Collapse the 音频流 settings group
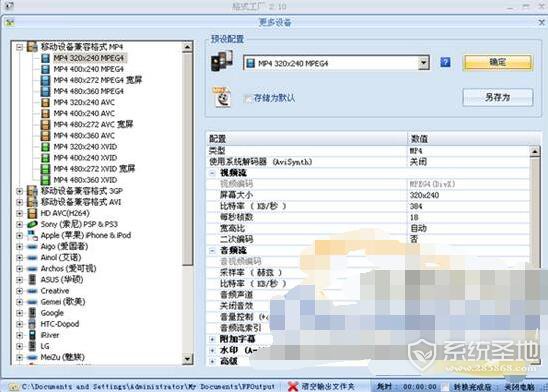Viewport: 548px width, 392px height. pyautogui.click(x=212, y=251)
